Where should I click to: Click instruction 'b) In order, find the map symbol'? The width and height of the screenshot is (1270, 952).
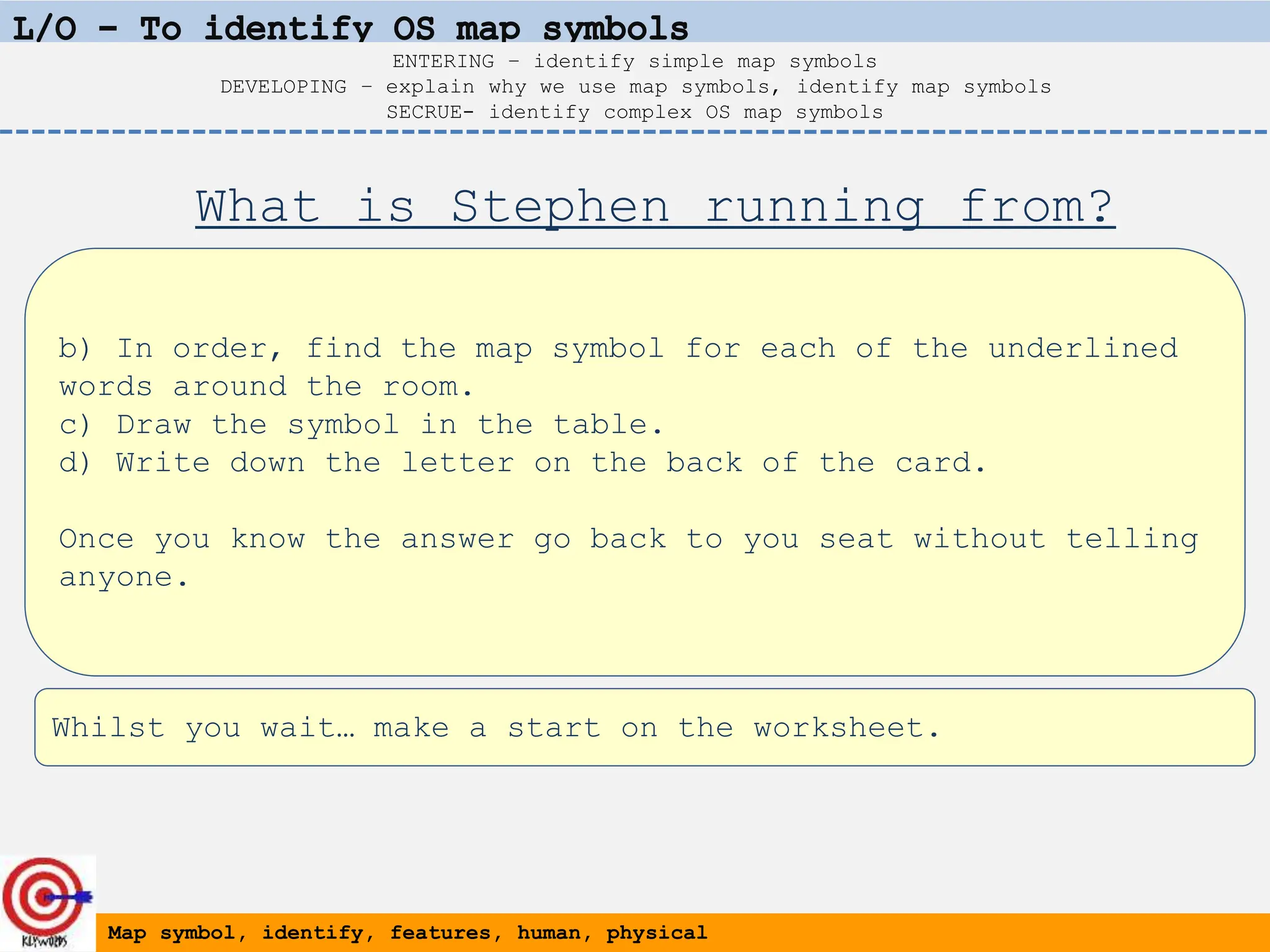click(618, 368)
